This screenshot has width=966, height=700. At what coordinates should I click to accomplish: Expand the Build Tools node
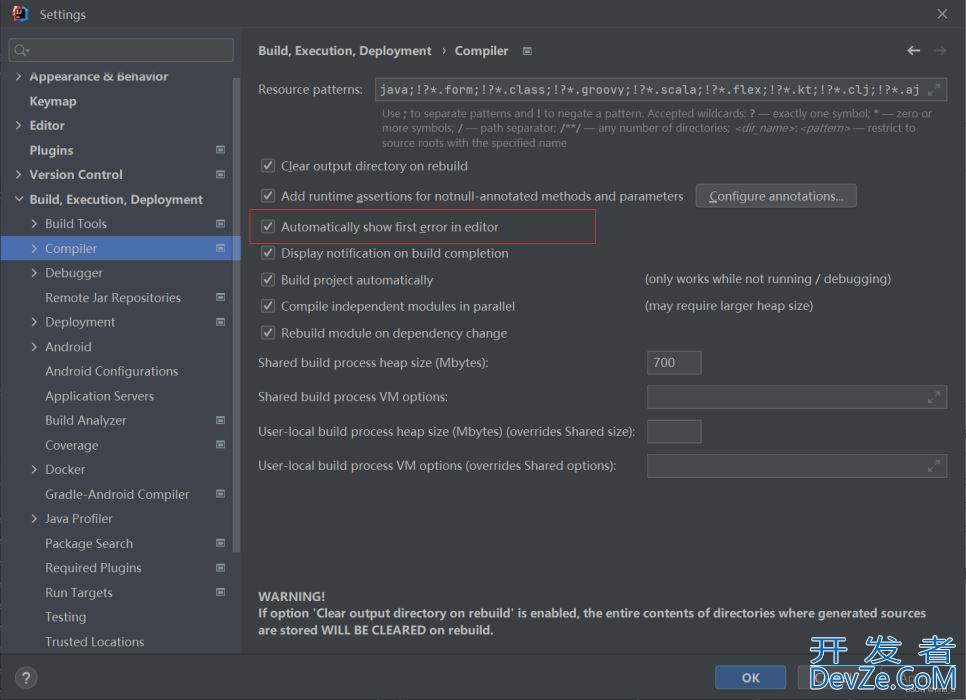click(34, 224)
